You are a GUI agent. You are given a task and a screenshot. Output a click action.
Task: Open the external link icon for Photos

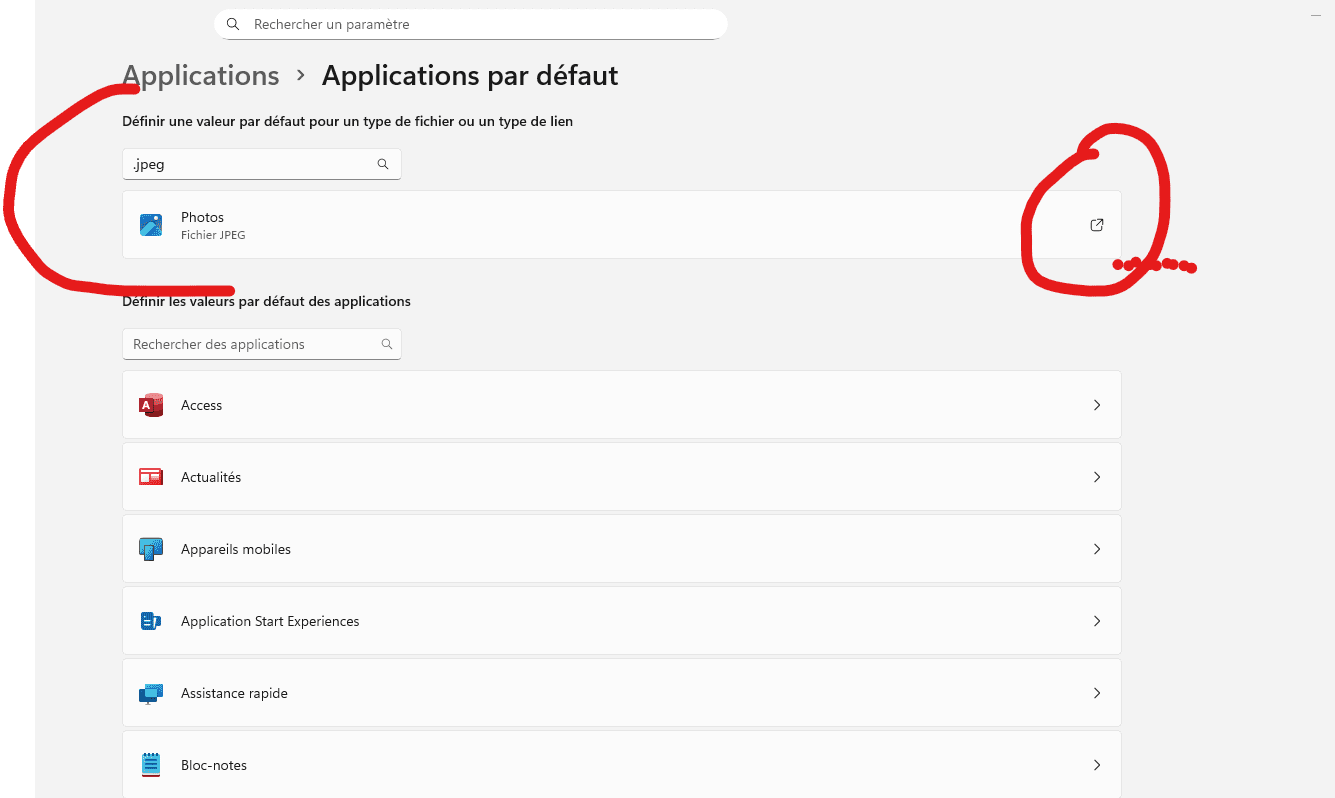tap(1097, 225)
